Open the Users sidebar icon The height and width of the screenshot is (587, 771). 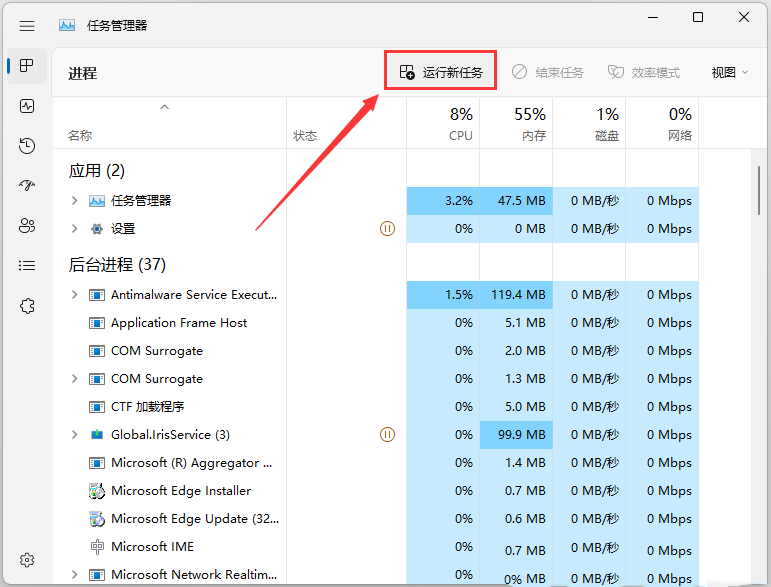click(27, 226)
